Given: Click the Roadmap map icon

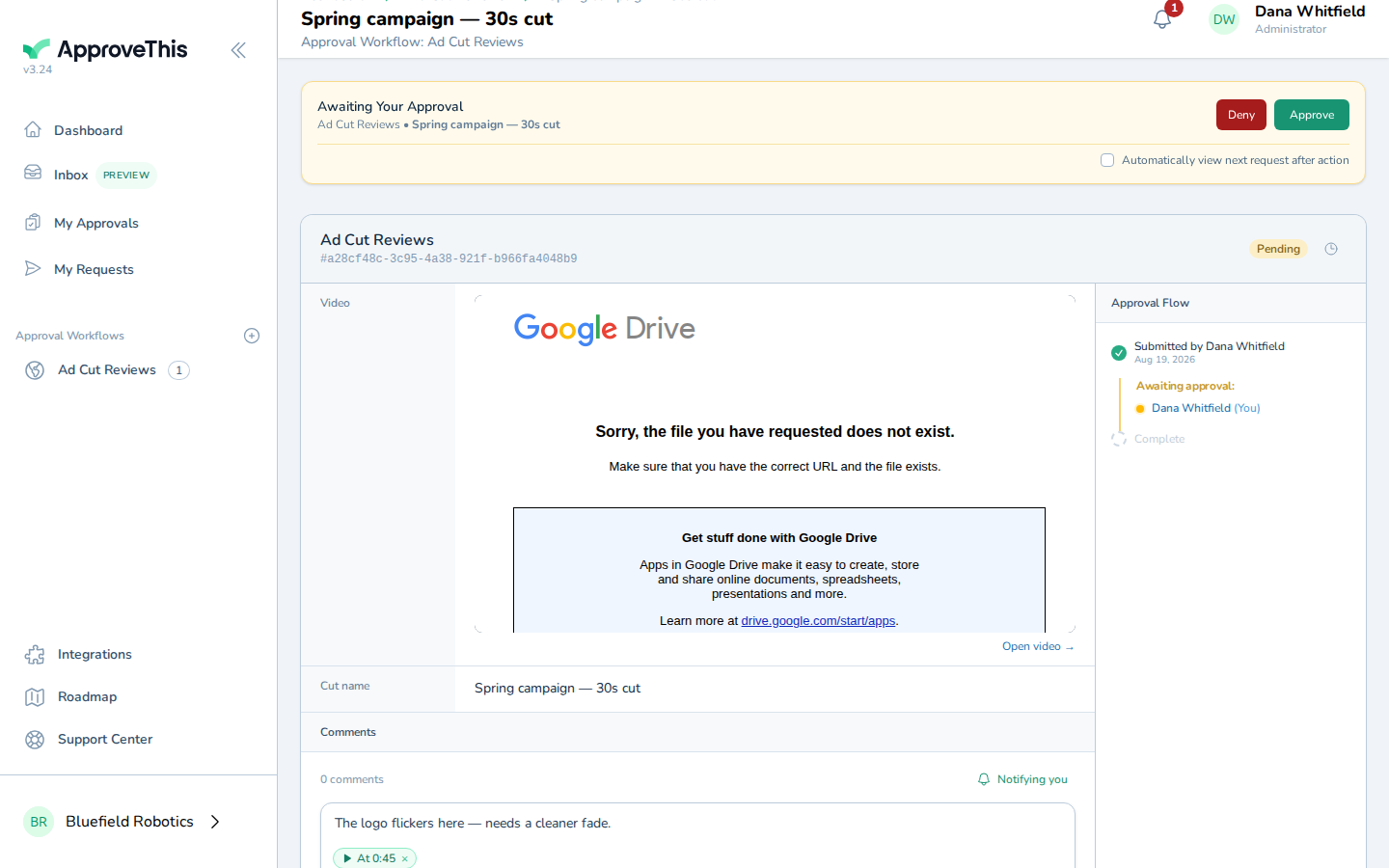Looking at the screenshot, I should tap(35, 696).
